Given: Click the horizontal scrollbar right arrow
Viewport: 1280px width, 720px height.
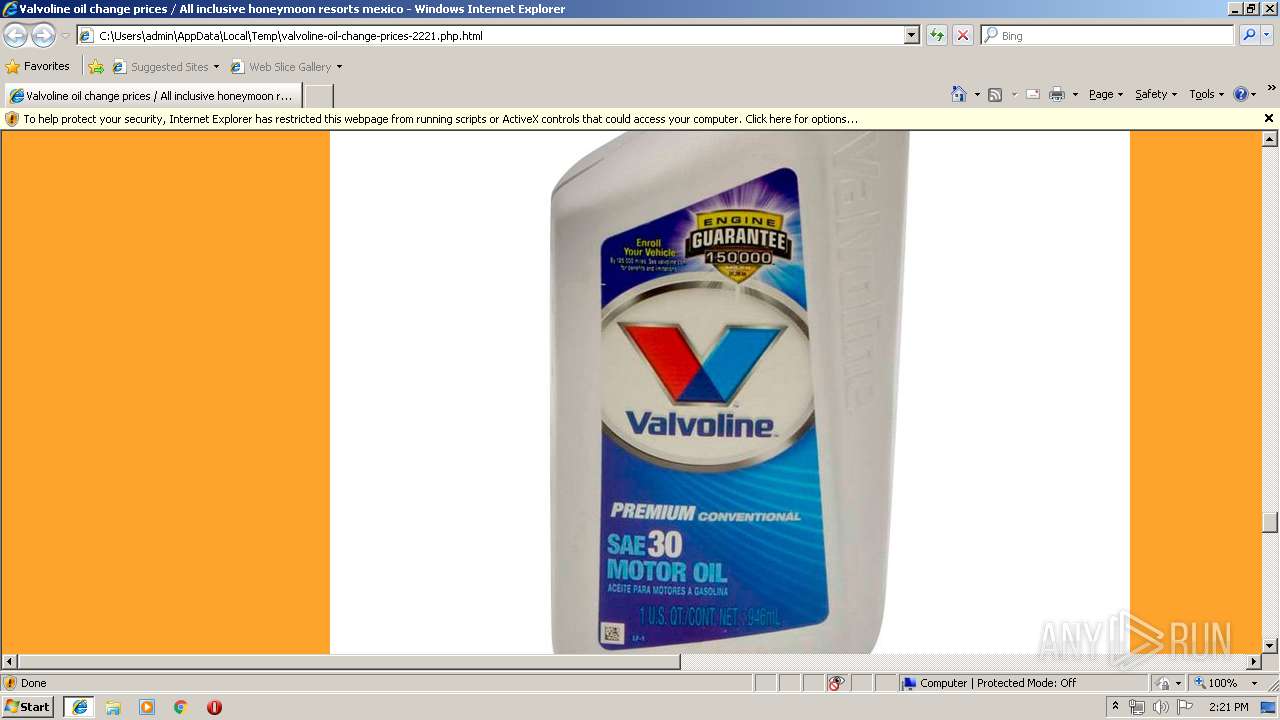Looking at the screenshot, I should [x=1253, y=662].
